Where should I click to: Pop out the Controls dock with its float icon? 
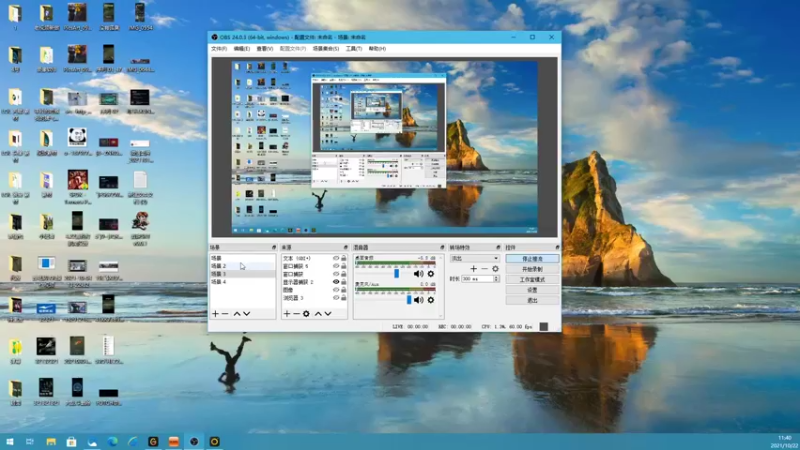point(557,247)
